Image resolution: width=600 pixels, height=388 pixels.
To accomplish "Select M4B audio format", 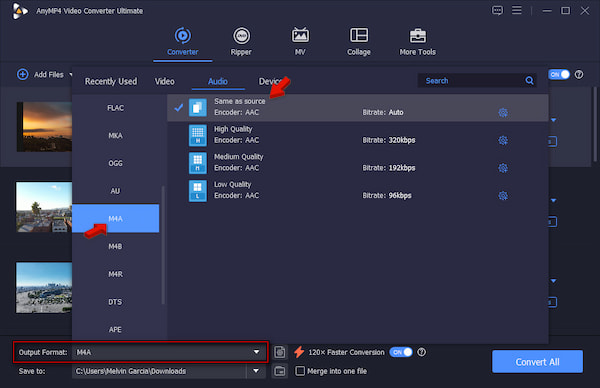I will tap(116, 246).
